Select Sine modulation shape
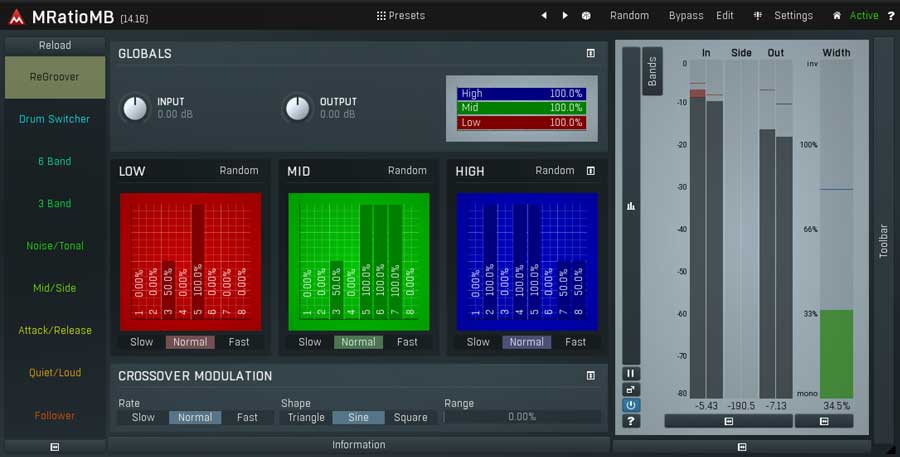The height and width of the screenshot is (457, 900). click(x=358, y=417)
